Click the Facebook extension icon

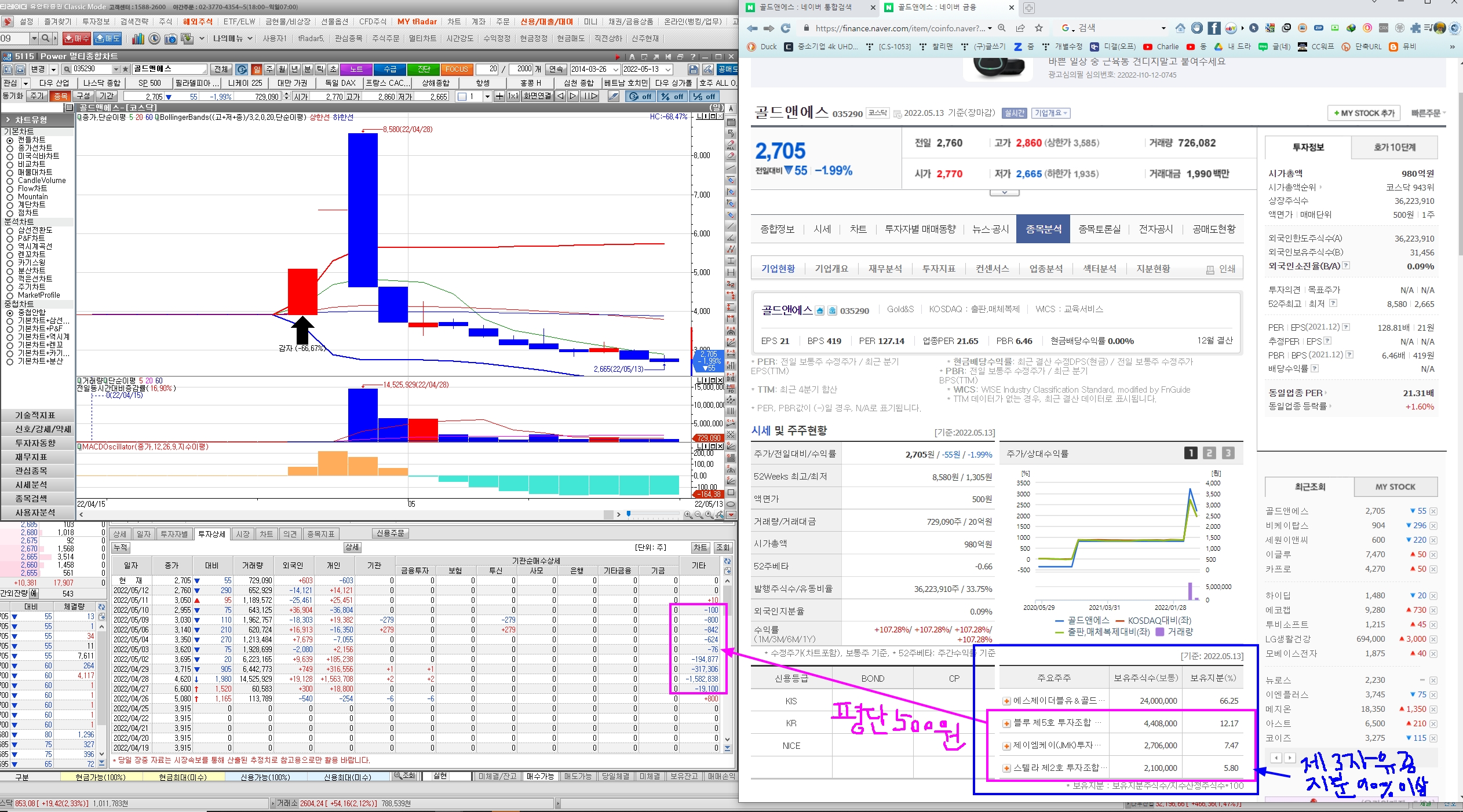coord(1214,28)
